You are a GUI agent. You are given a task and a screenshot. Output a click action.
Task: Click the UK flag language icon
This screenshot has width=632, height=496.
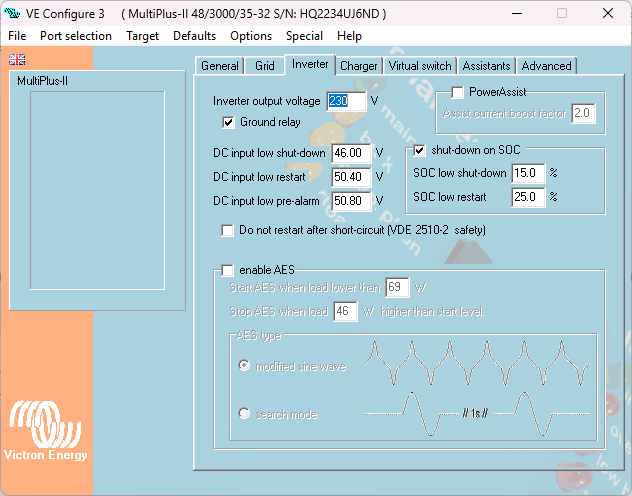[17, 60]
